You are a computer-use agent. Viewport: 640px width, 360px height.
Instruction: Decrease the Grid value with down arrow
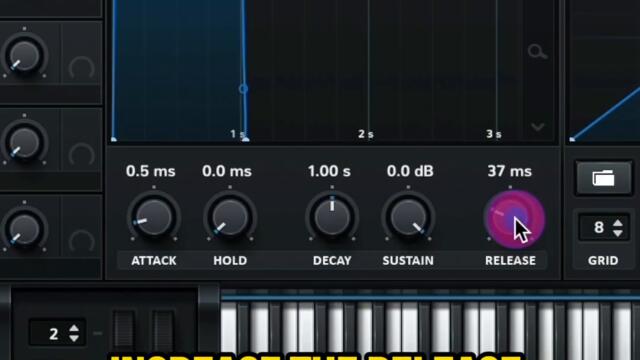pos(618,233)
